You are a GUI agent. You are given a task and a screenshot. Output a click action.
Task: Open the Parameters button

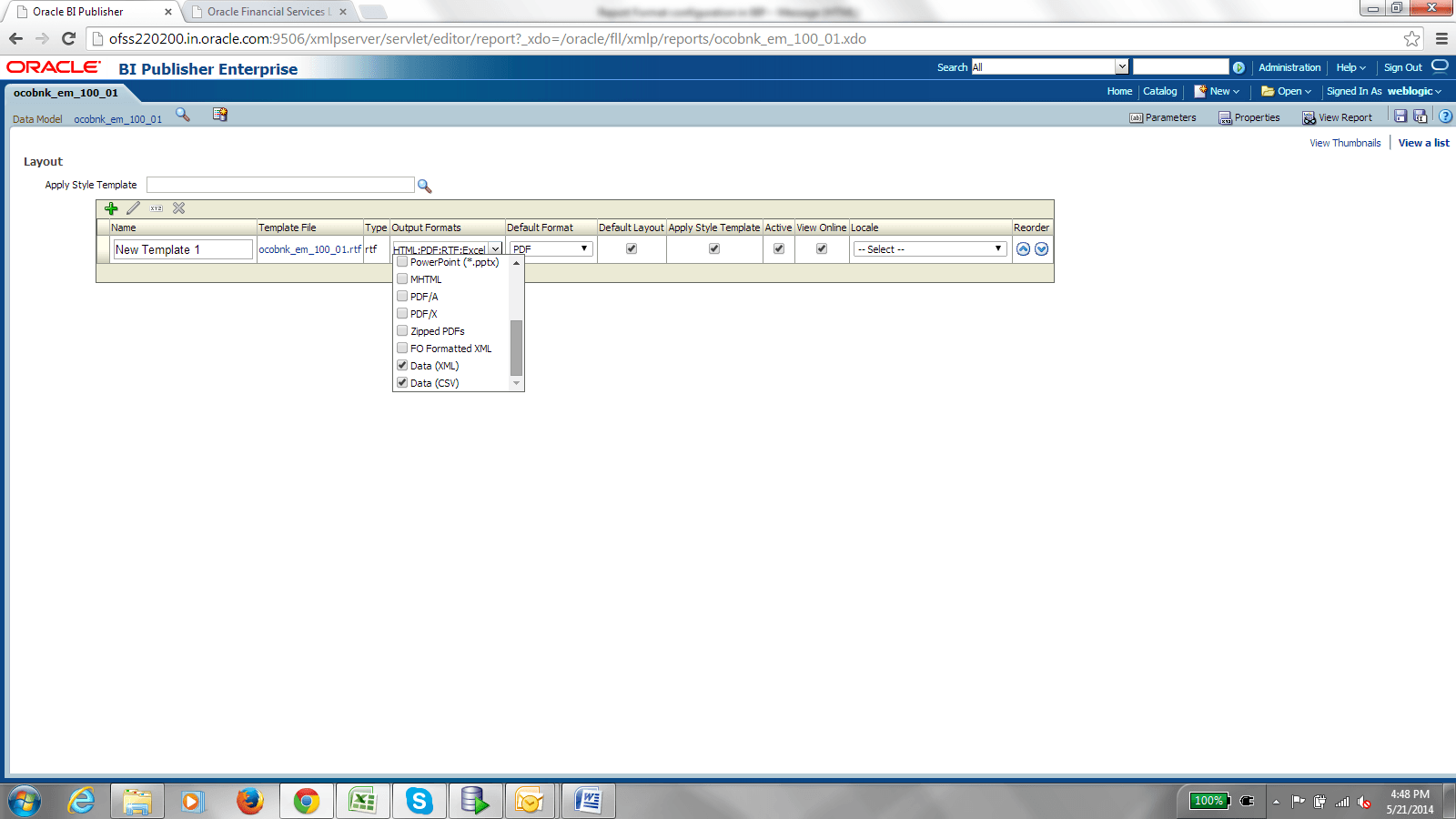pos(1163,117)
